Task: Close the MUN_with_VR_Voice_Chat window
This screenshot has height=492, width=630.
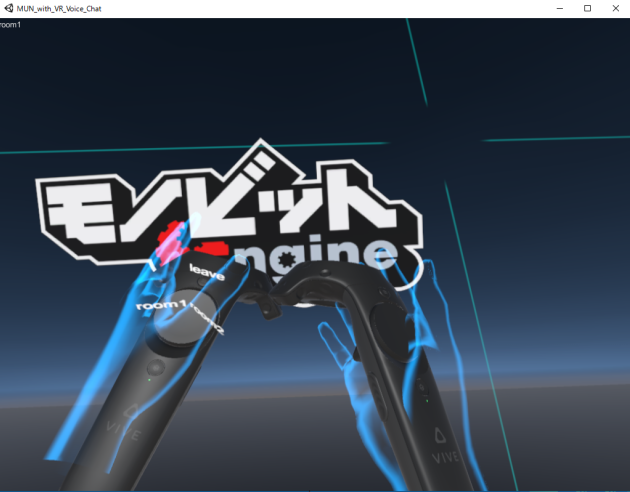Action: 616,8
